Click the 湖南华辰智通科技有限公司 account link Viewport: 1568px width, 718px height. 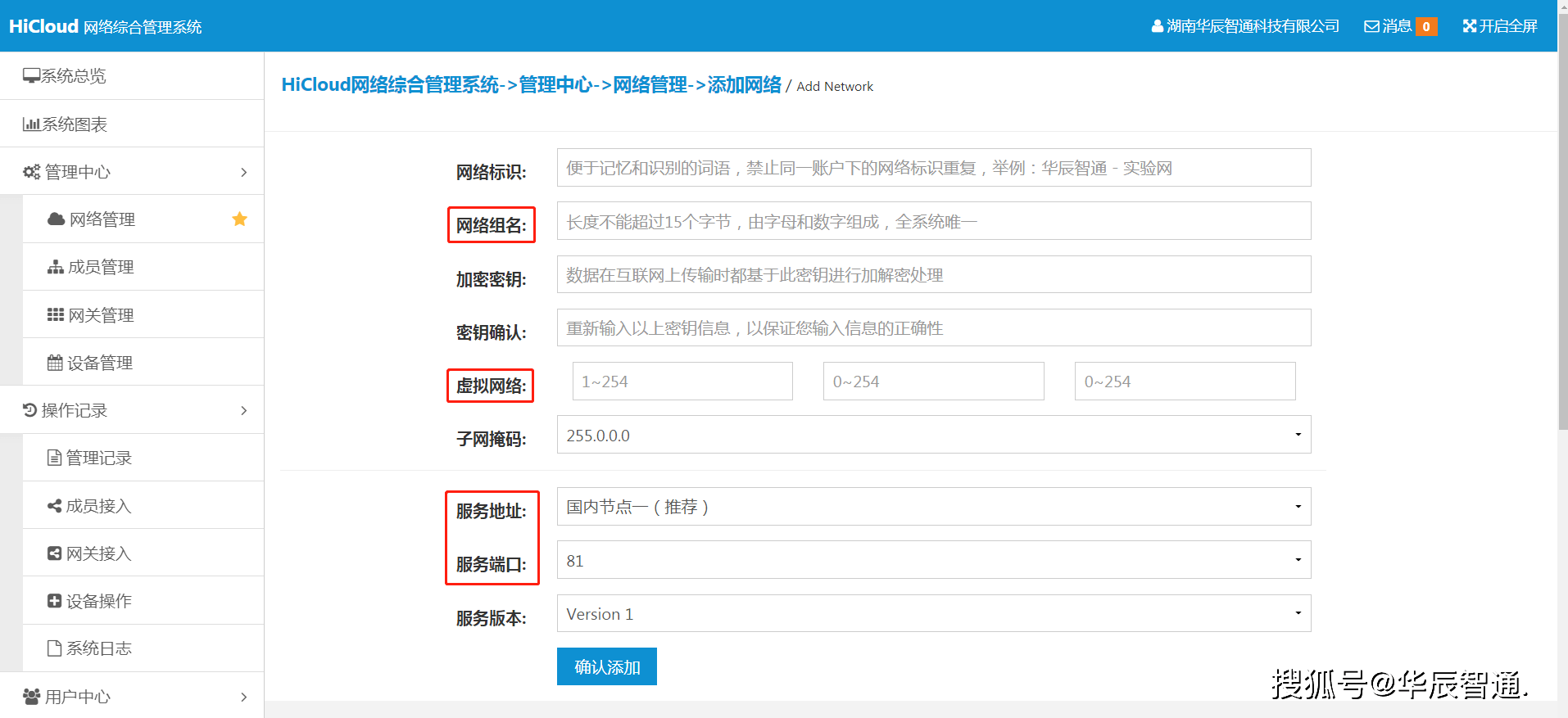(1245, 26)
